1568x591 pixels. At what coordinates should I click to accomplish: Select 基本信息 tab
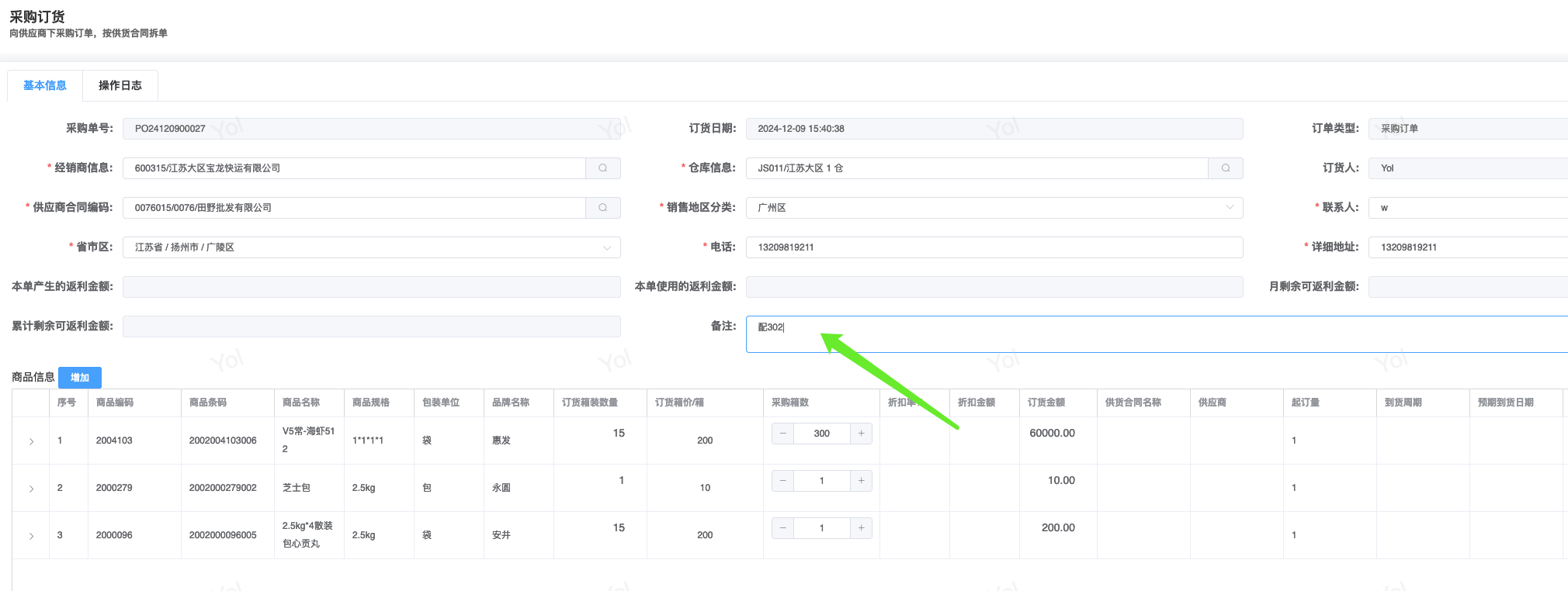tap(45, 85)
